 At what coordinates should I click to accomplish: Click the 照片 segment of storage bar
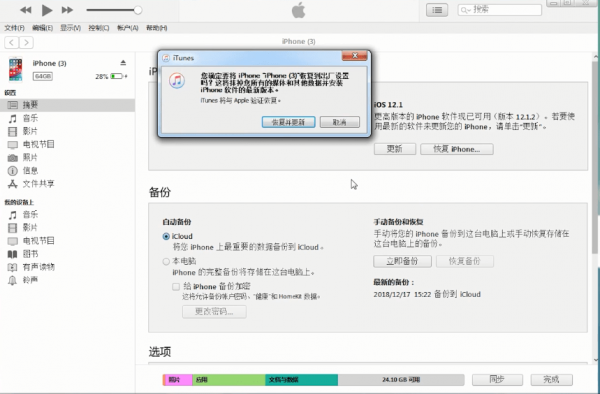pyautogui.click(x=178, y=380)
